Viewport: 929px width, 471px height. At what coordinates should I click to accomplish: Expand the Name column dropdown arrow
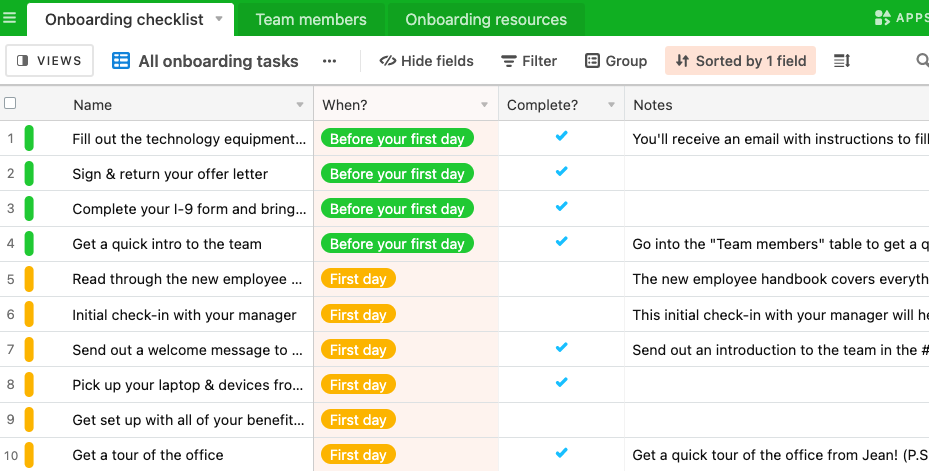coord(300,105)
